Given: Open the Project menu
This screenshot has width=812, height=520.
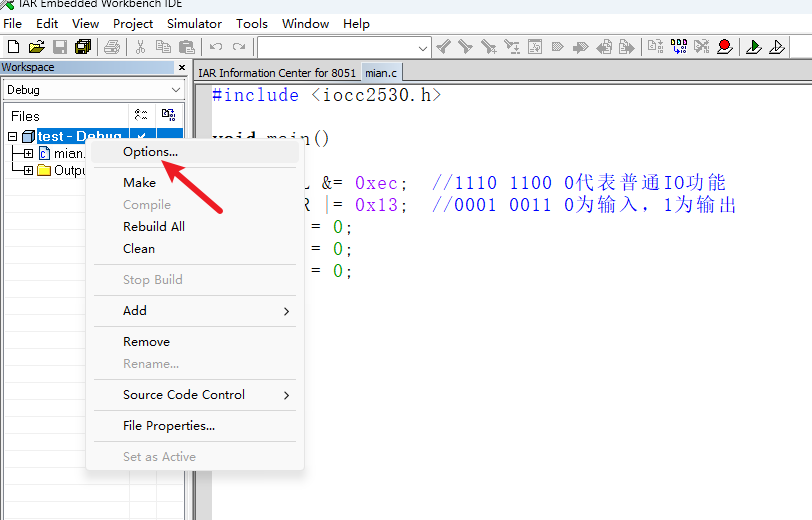Looking at the screenshot, I should [x=133, y=24].
